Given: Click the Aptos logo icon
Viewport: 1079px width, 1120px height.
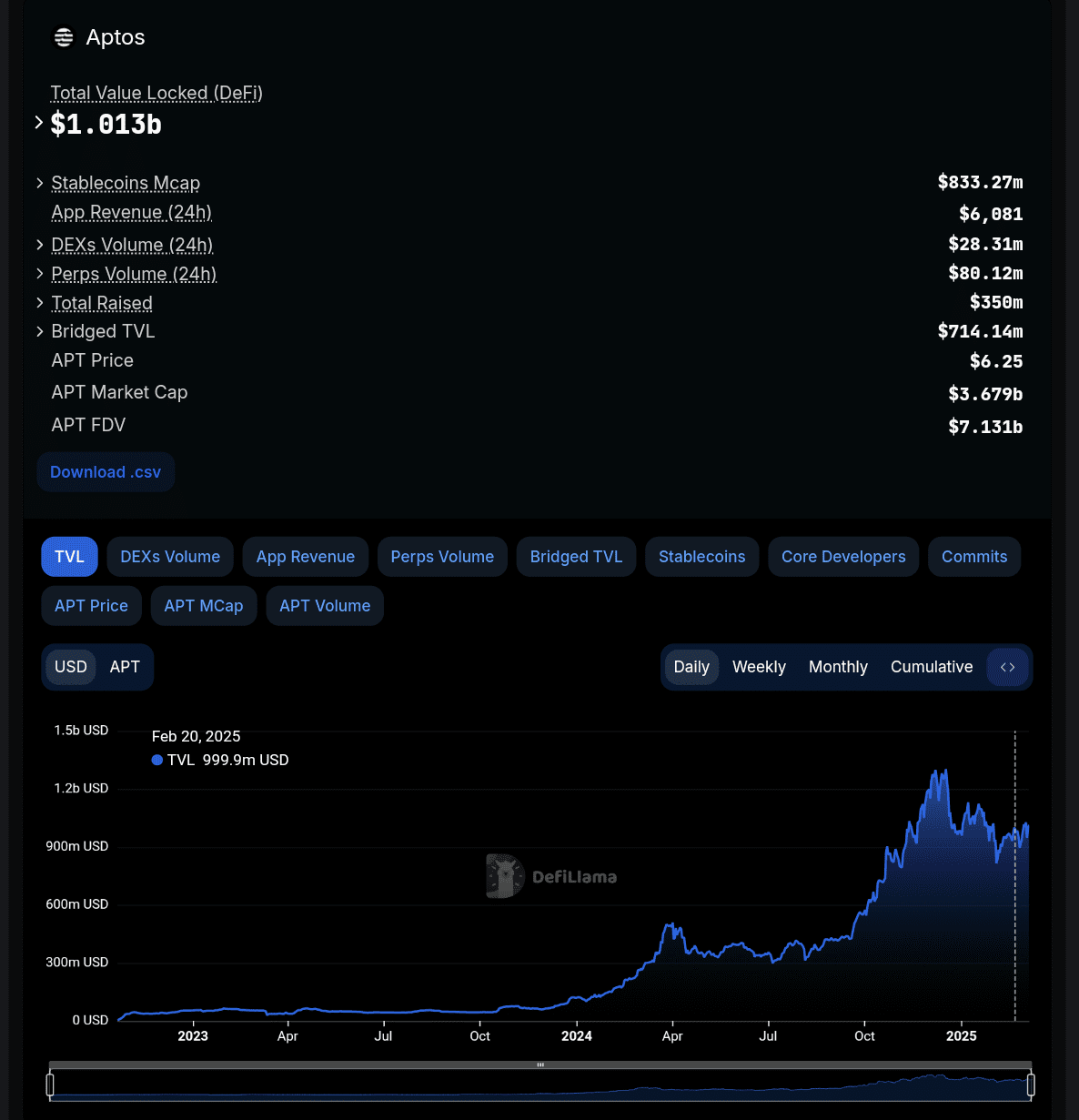Looking at the screenshot, I should pos(63,37).
